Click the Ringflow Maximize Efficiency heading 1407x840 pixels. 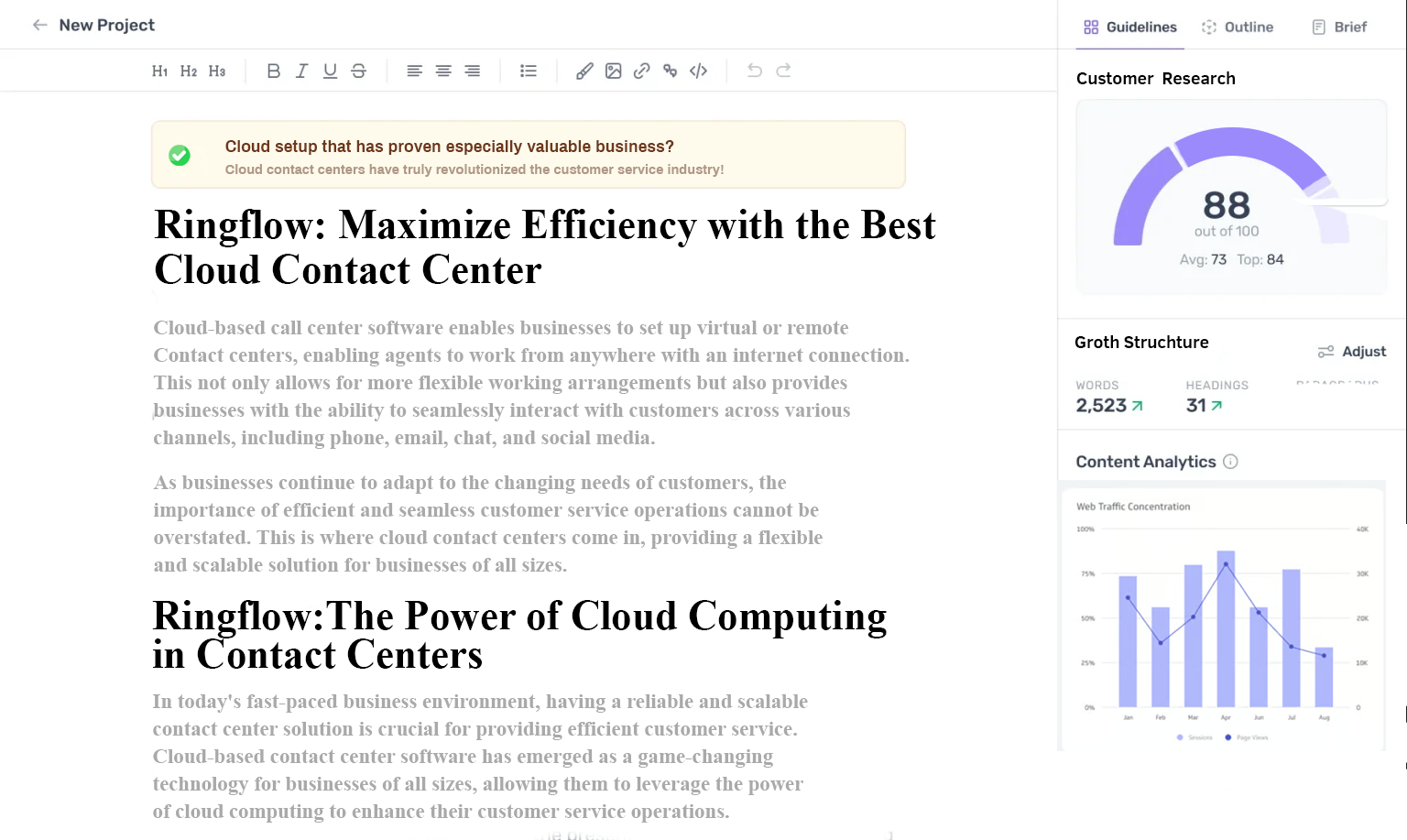point(545,247)
